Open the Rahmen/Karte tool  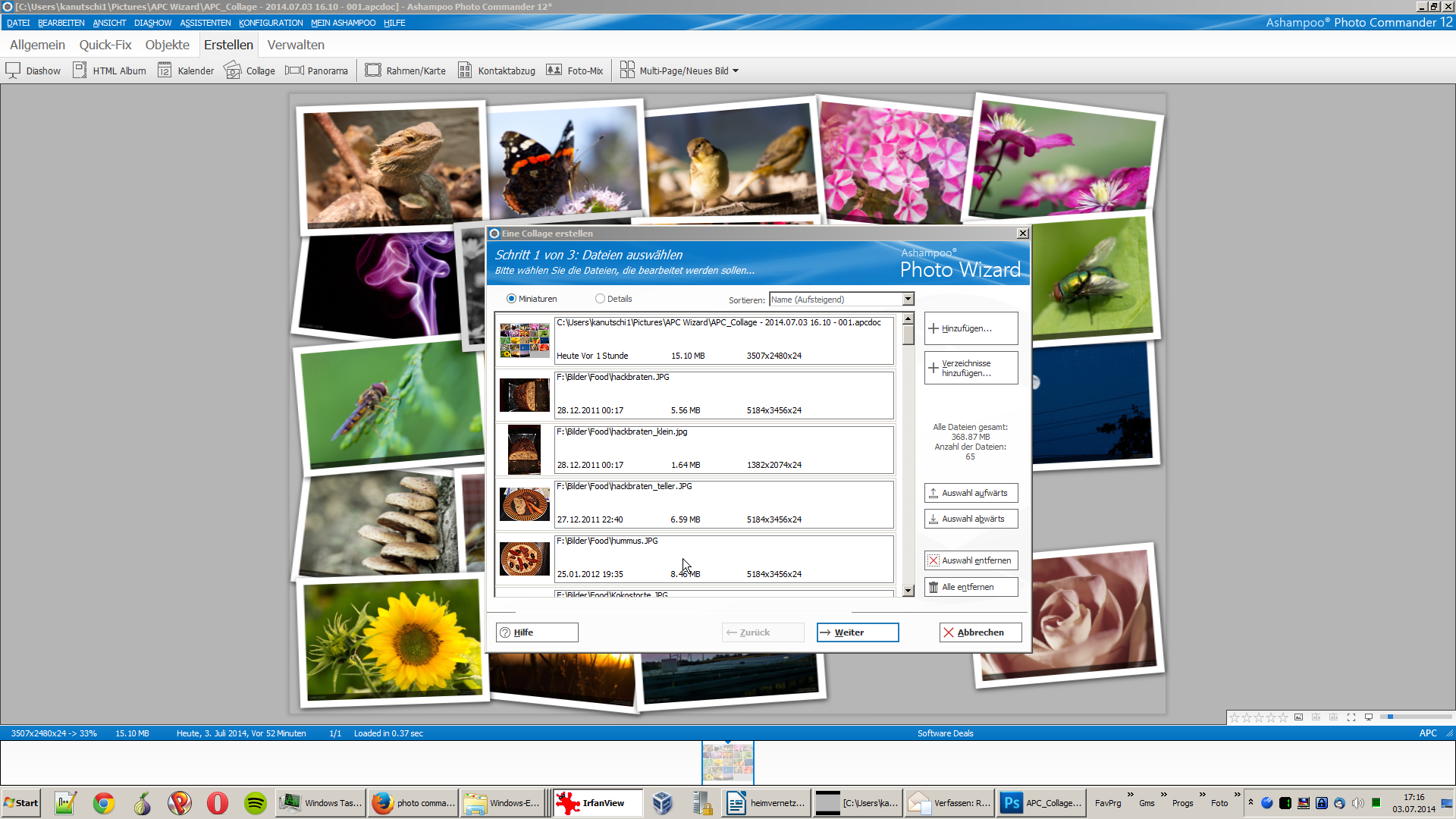pyautogui.click(x=406, y=71)
